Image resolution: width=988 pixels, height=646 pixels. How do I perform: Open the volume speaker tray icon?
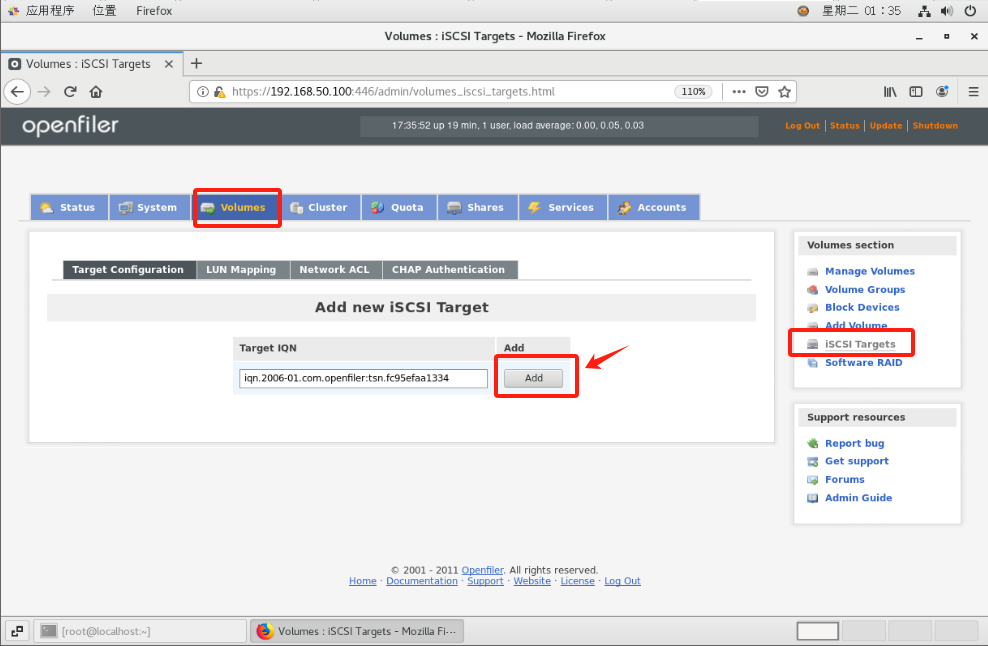click(x=947, y=11)
